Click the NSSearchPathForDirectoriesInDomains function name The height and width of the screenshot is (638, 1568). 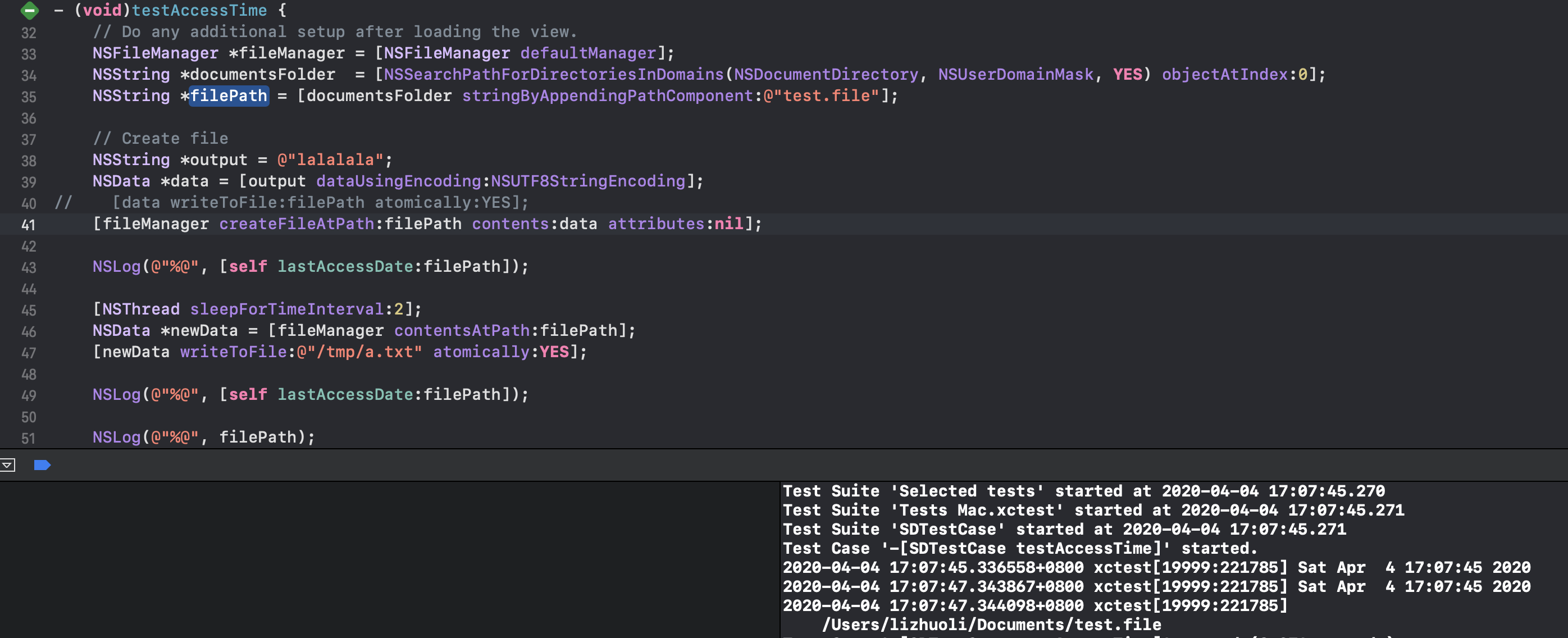[x=553, y=75]
